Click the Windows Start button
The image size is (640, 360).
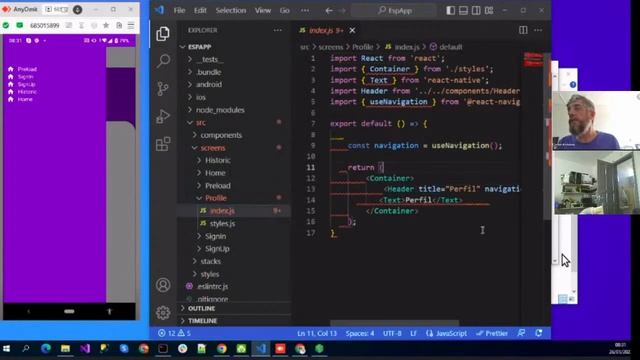click(x=6, y=349)
